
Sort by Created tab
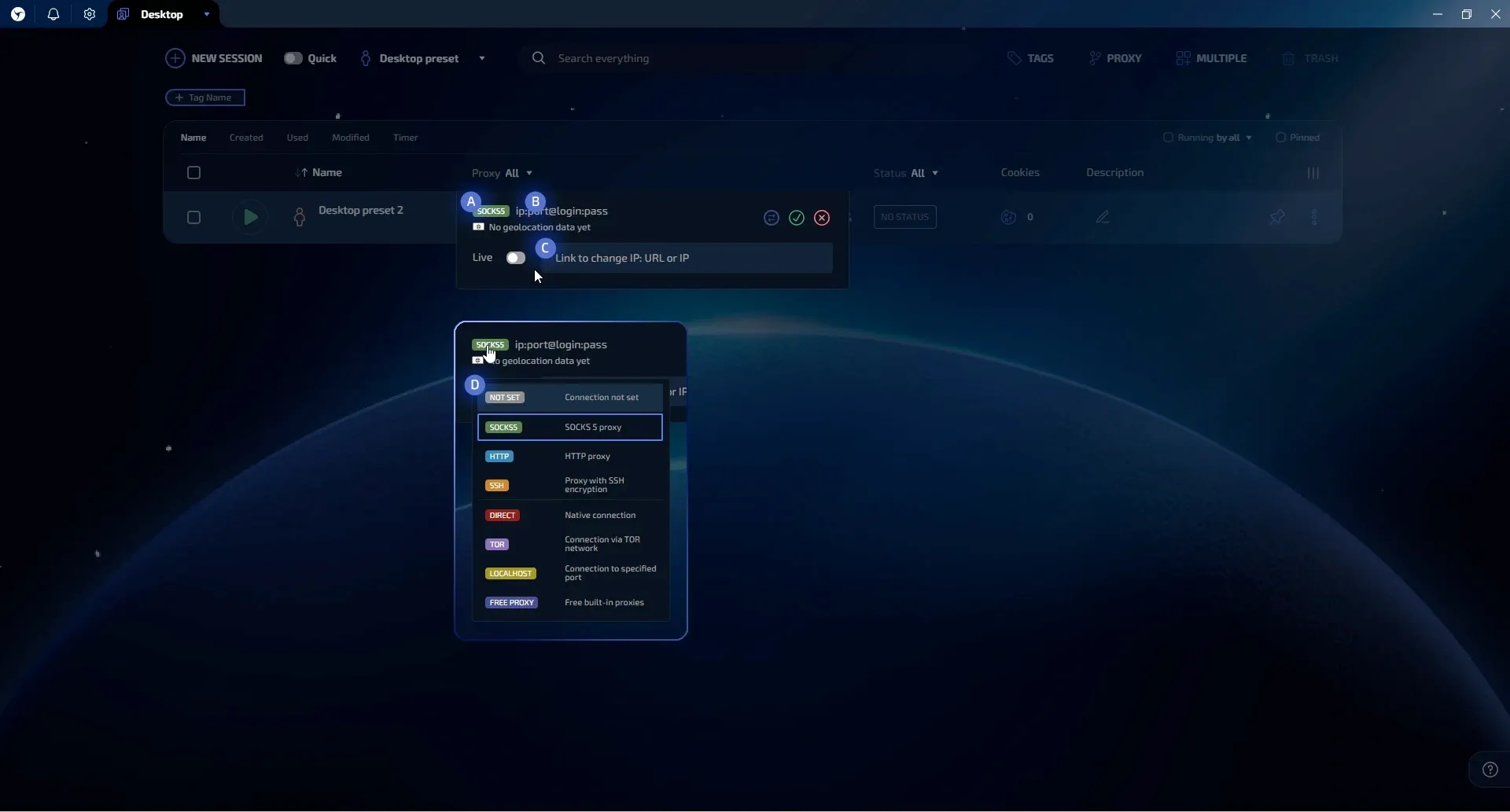(246, 138)
